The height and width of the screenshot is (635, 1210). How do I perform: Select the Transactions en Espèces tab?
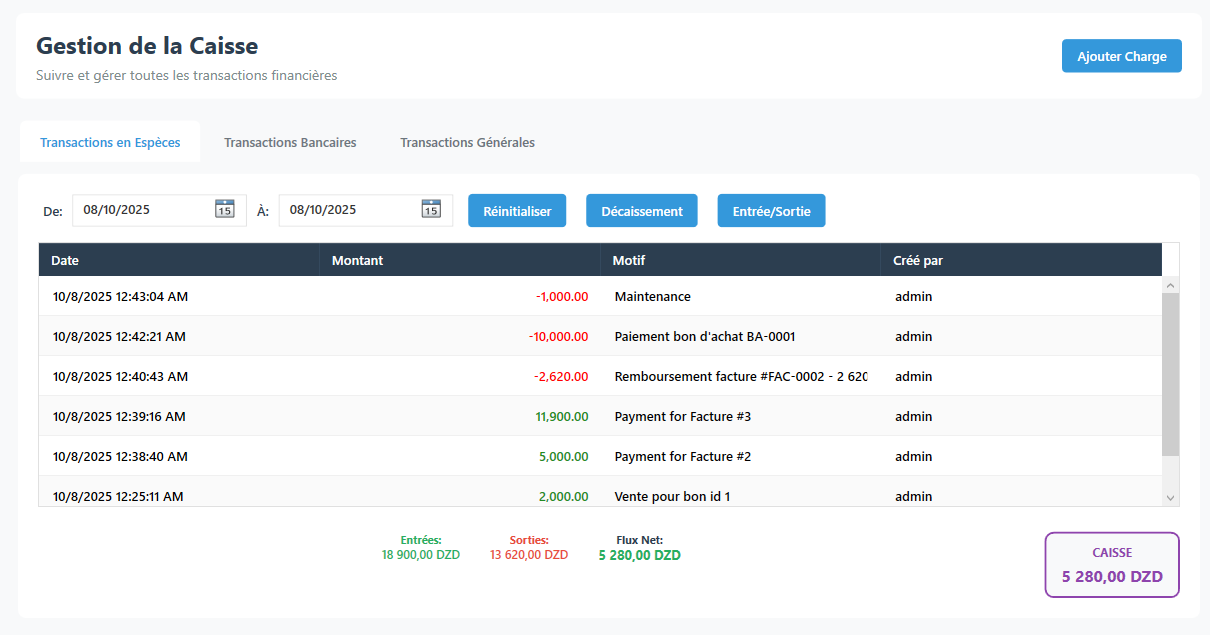click(x=110, y=142)
